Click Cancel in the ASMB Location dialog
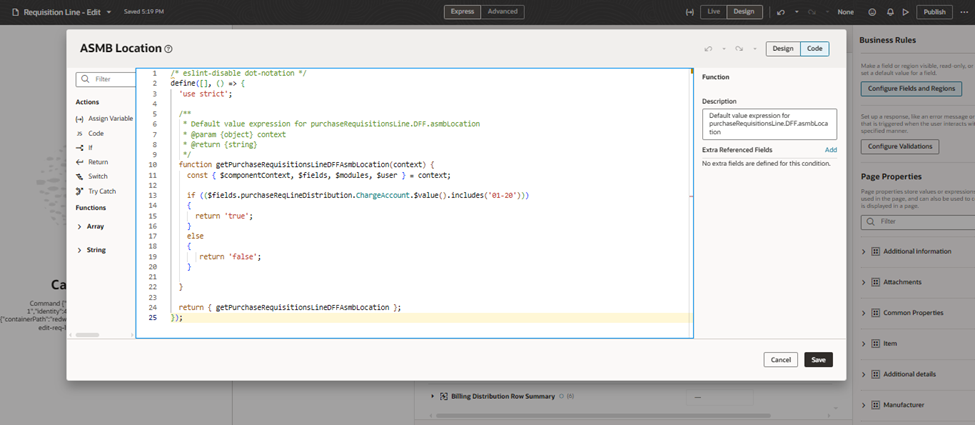 point(780,360)
